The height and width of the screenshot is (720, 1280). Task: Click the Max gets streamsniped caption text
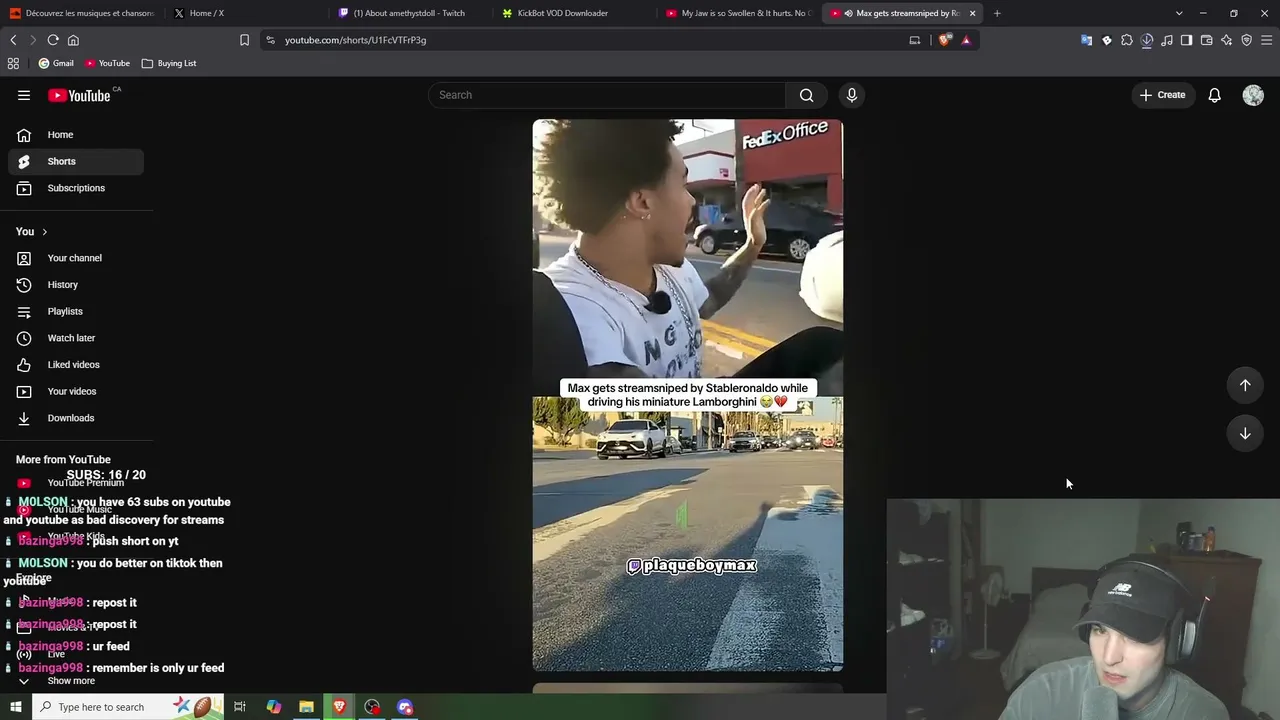[x=688, y=395]
